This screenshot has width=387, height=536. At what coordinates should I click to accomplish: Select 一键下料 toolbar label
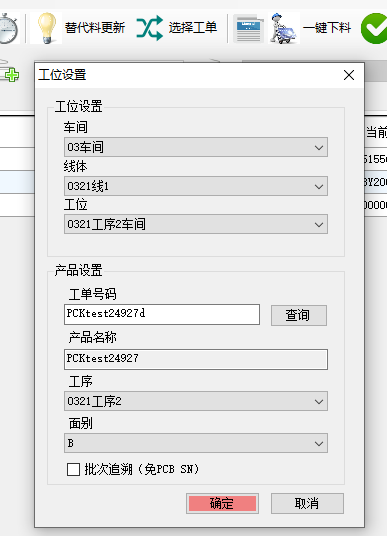coord(327,28)
